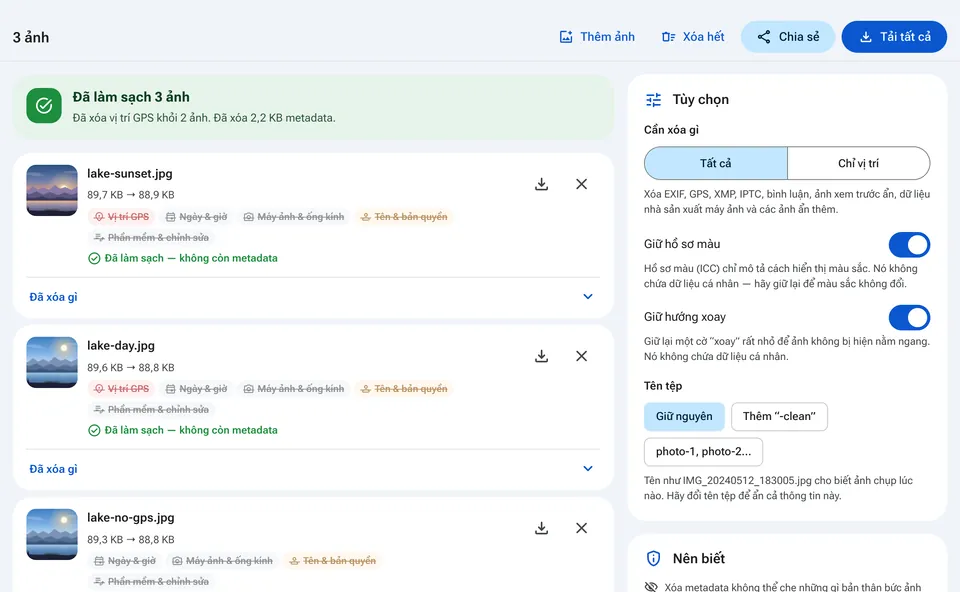
Task: Select the Tất cả removal option
Action: (716, 163)
